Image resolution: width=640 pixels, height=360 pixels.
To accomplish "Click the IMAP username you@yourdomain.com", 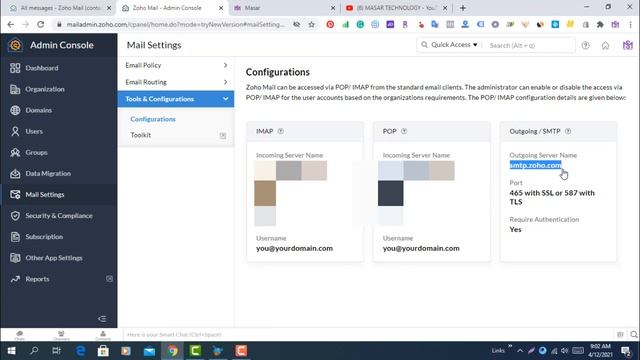I will (294, 248).
